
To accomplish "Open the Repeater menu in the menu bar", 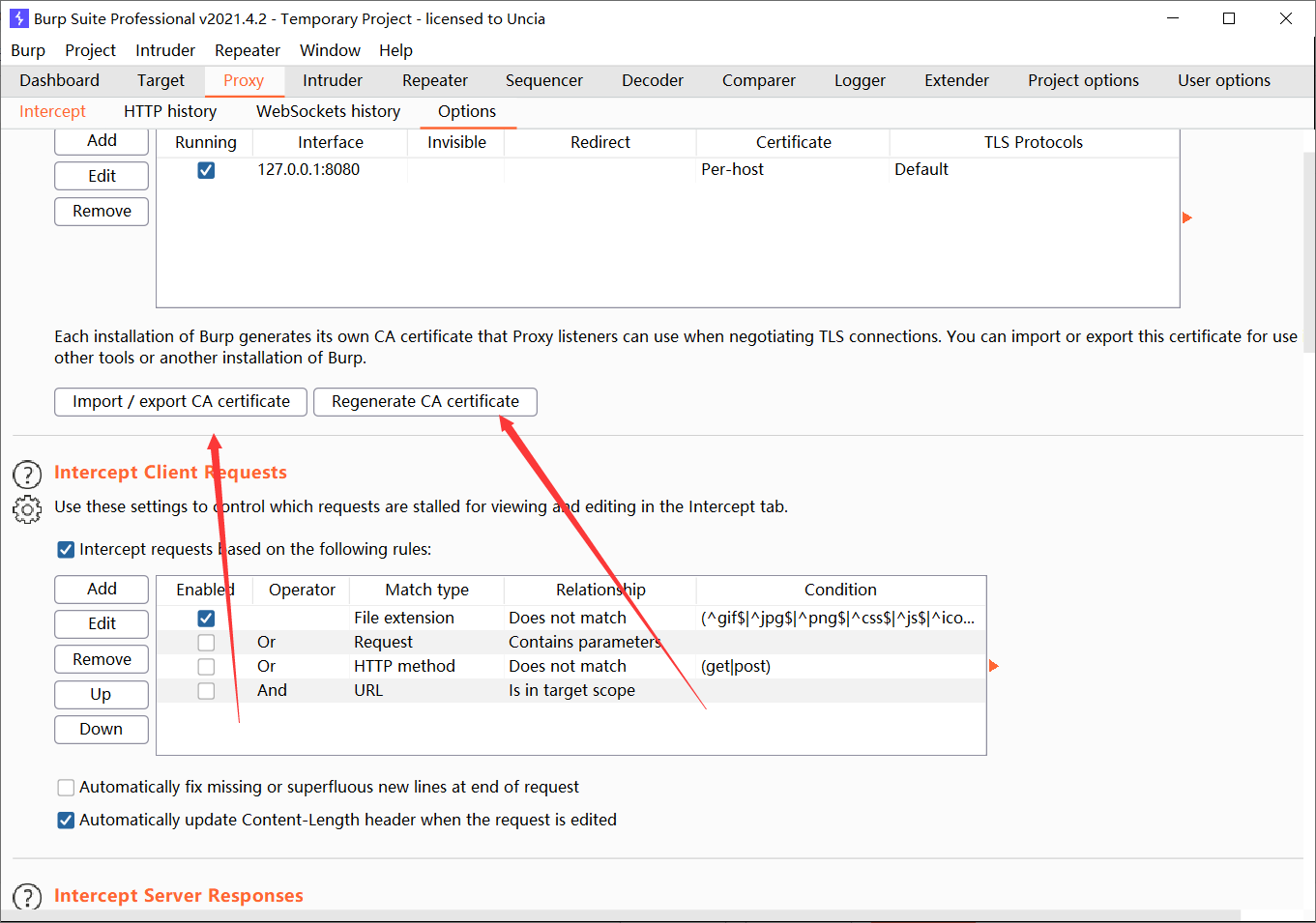I will pyautogui.click(x=248, y=50).
